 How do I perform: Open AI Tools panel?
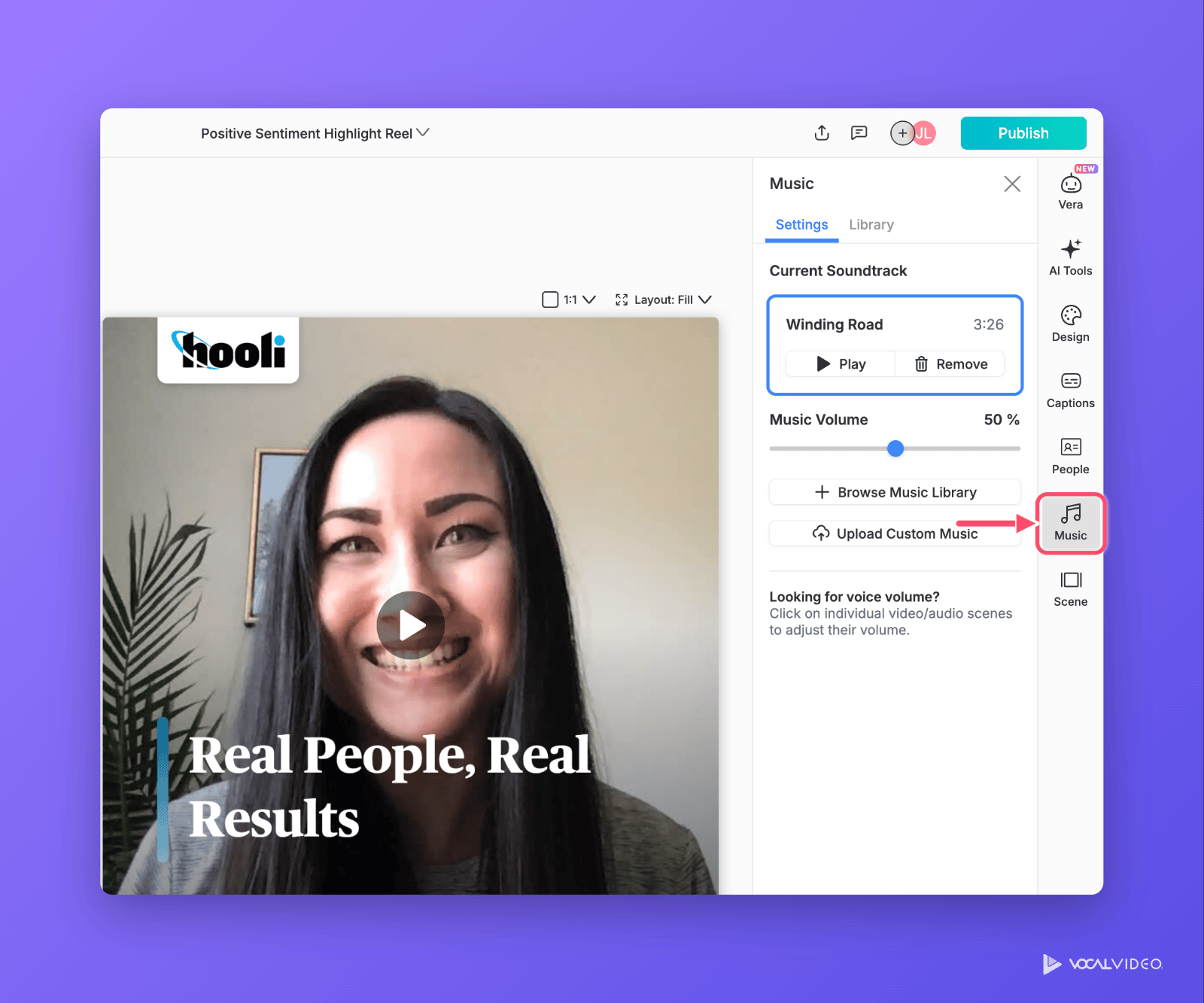[1071, 257]
